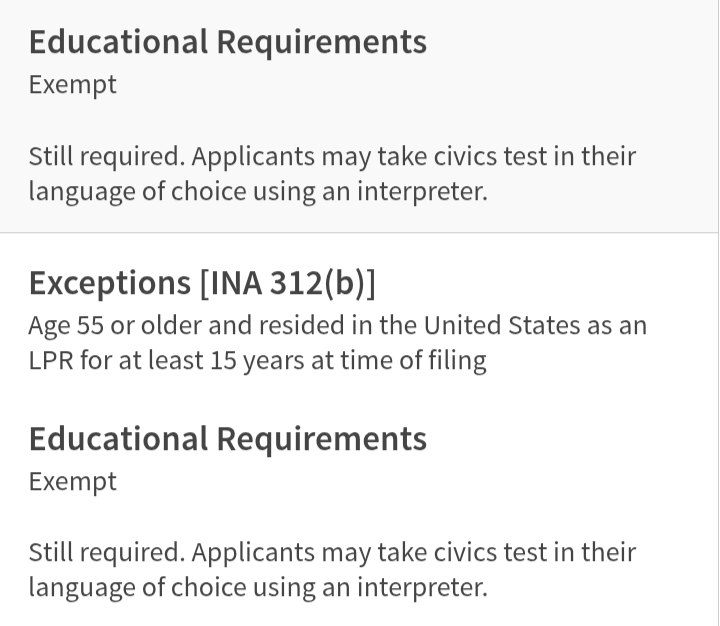Image resolution: width=720 pixels, height=626 pixels.
Task: Click 'language of choice' line in white section
Action: [x=258, y=587]
